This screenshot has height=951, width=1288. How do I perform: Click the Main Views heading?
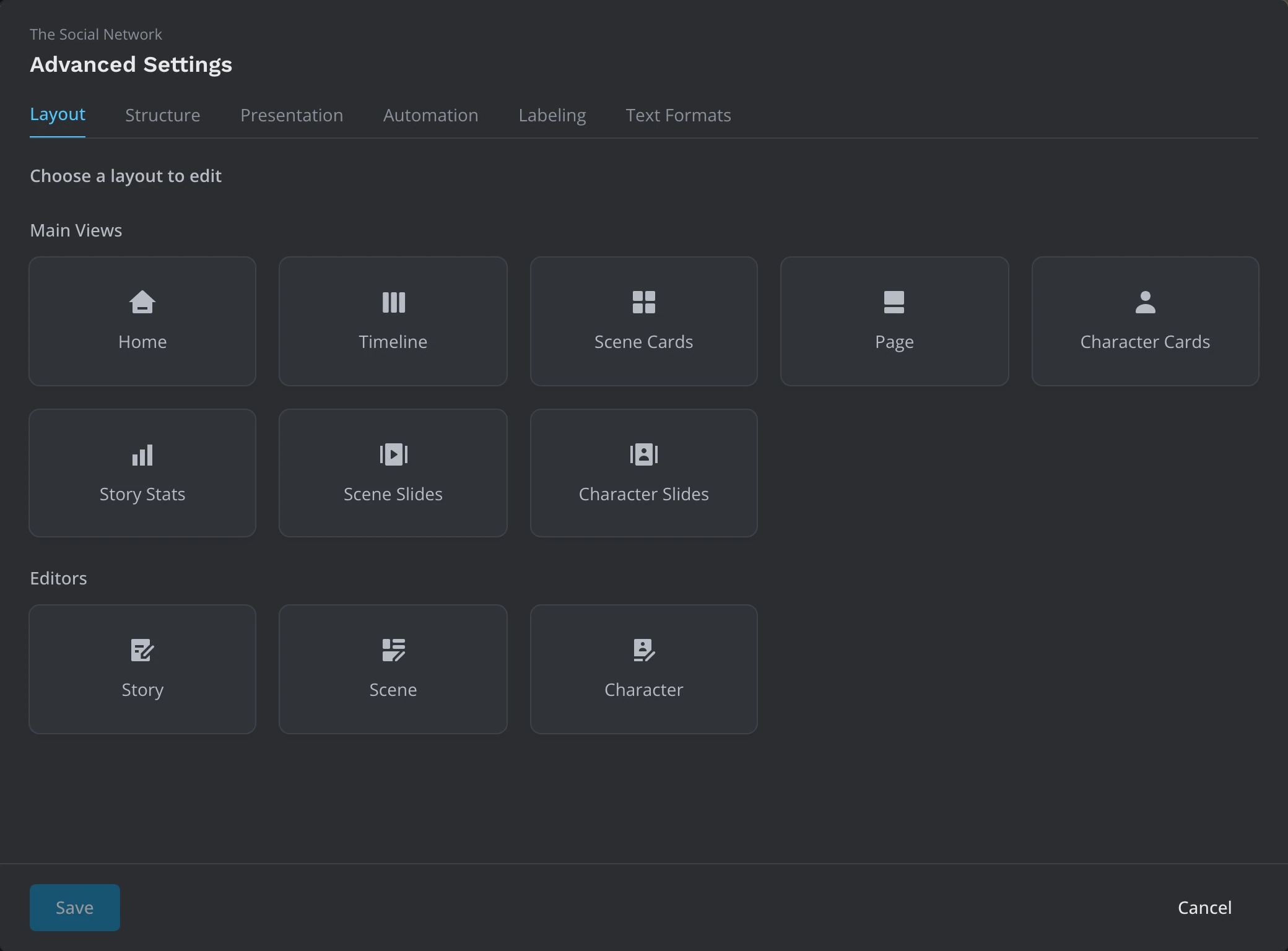pos(76,230)
